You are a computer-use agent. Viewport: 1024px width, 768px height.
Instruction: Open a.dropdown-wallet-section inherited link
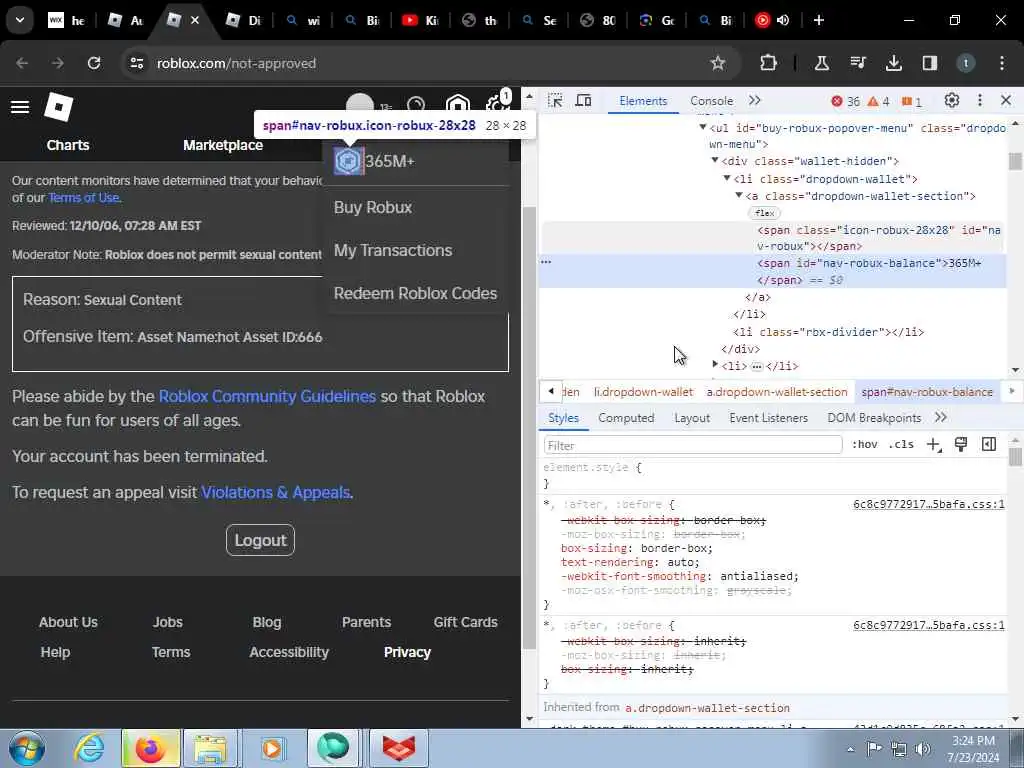point(707,708)
